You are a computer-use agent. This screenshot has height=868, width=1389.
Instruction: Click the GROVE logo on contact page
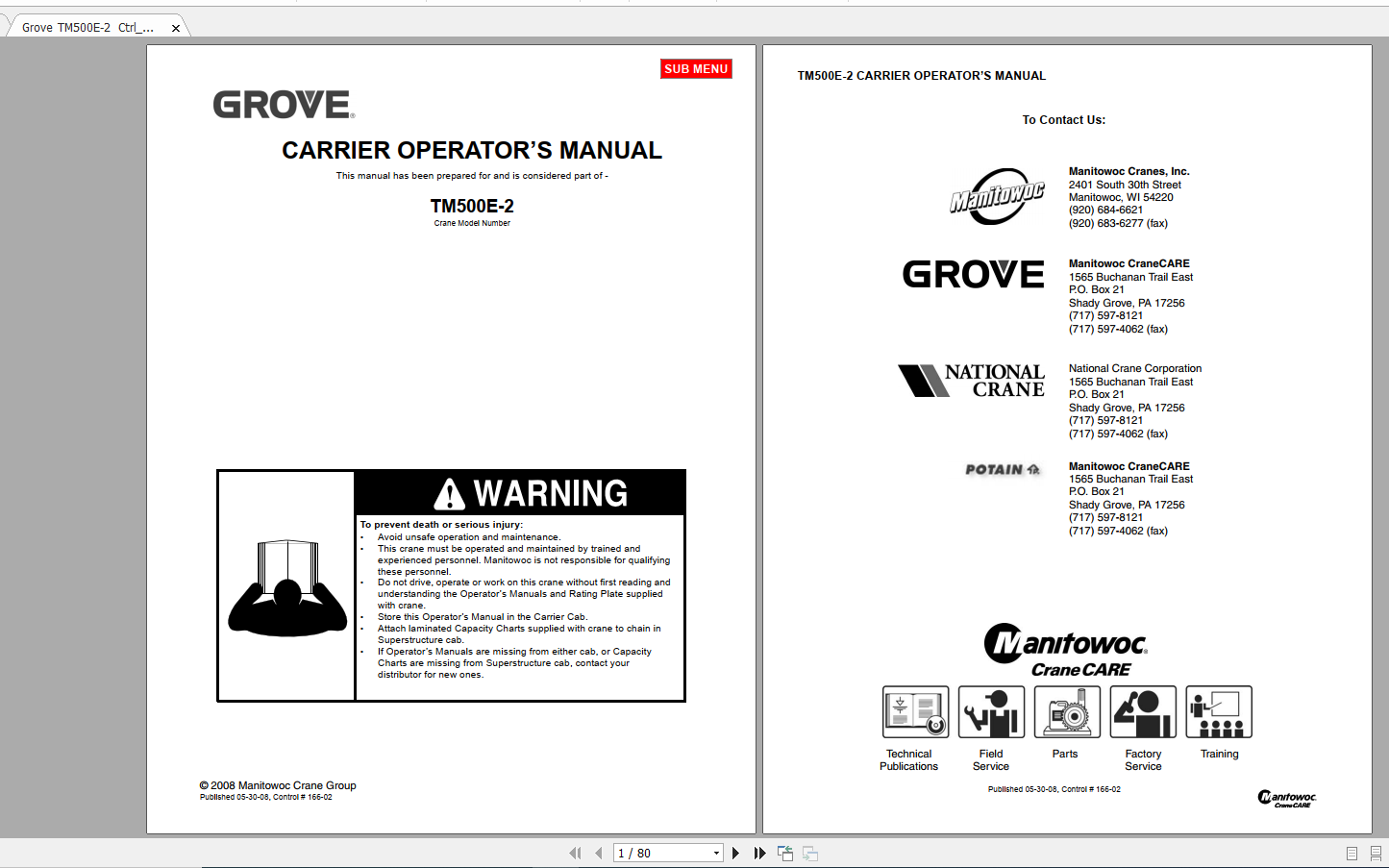(x=973, y=275)
